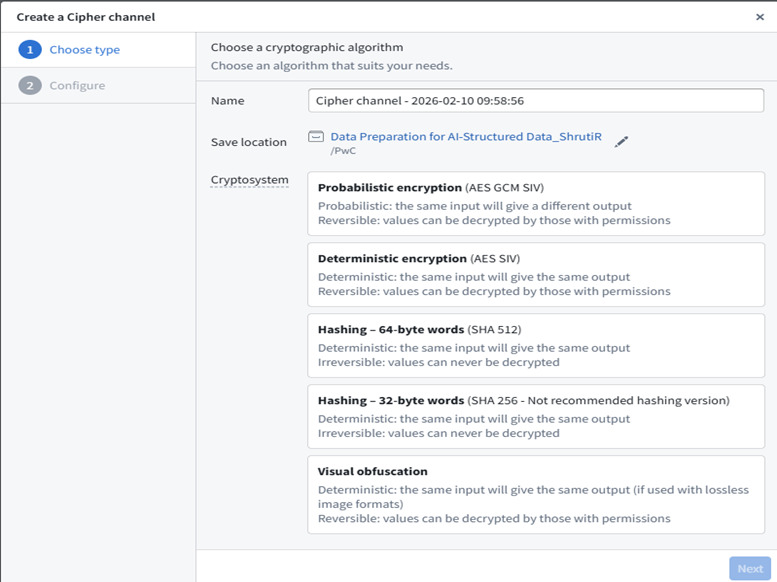
Task: Choose the Visual obfuscation cryptosystem
Action: tap(536, 494)
